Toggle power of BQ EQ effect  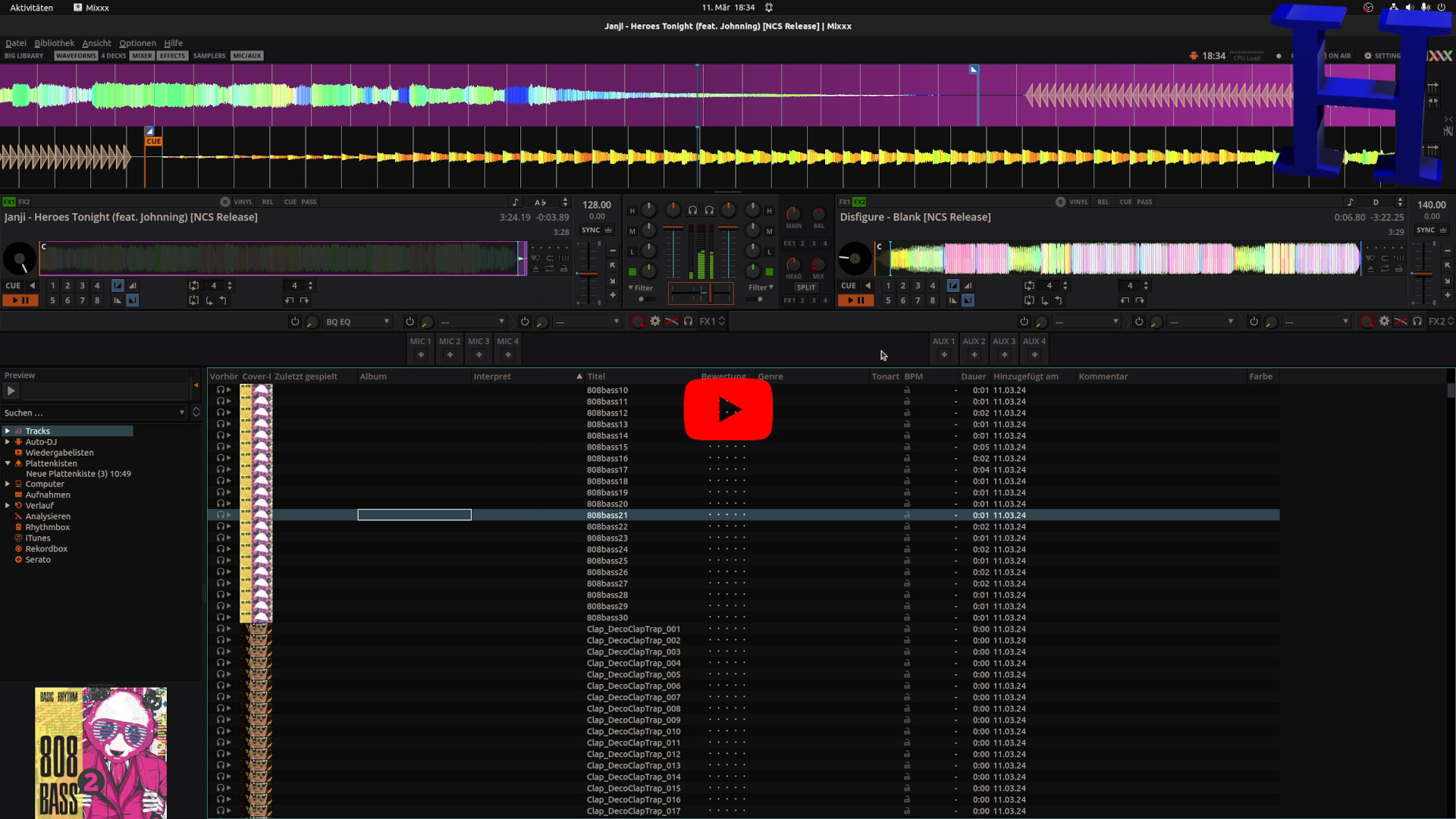point(295,322)
